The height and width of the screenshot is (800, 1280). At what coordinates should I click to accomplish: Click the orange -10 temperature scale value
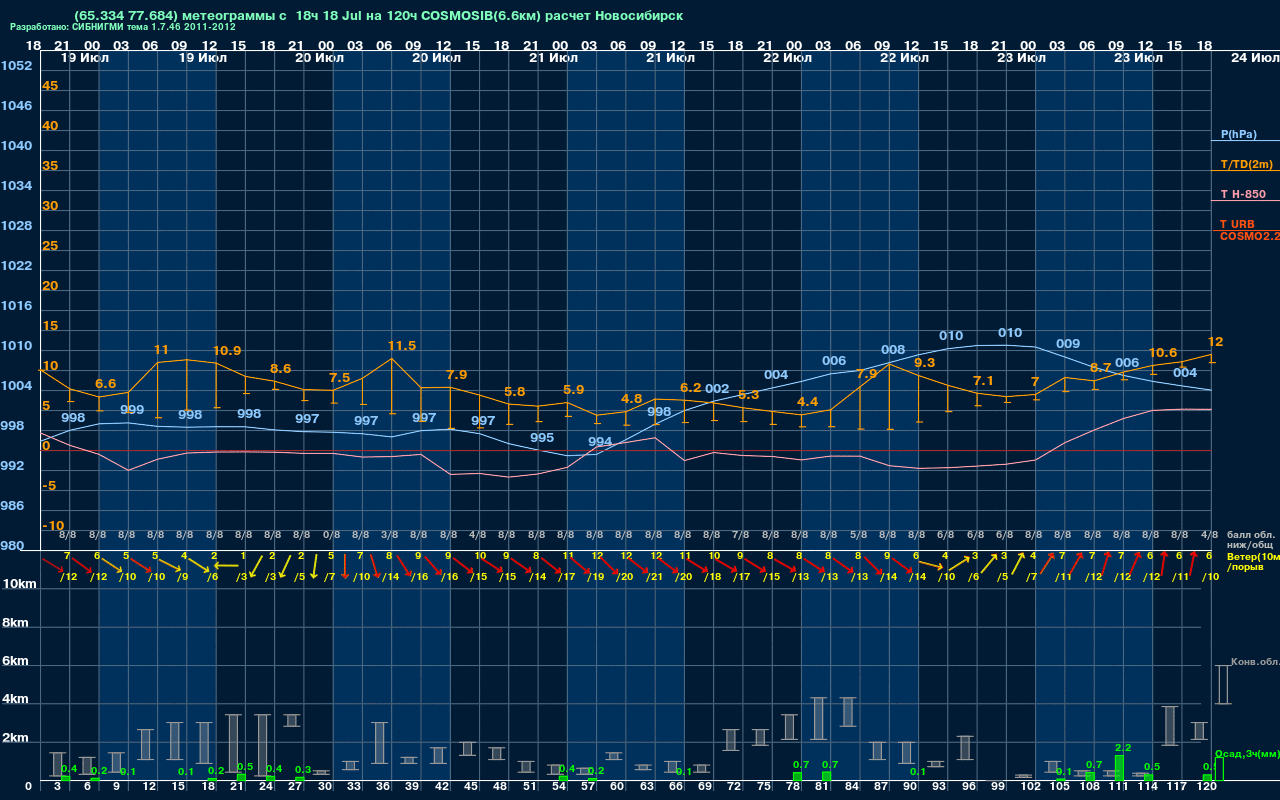coord(53,526)
